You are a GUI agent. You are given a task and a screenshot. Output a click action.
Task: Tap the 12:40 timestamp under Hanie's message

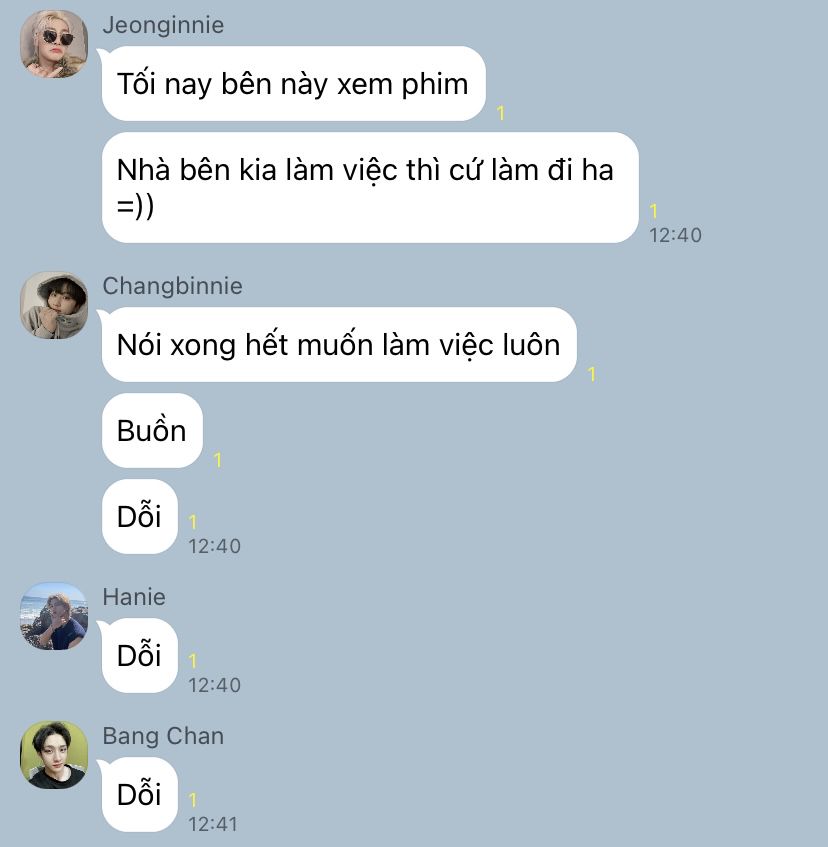(214, 685)
